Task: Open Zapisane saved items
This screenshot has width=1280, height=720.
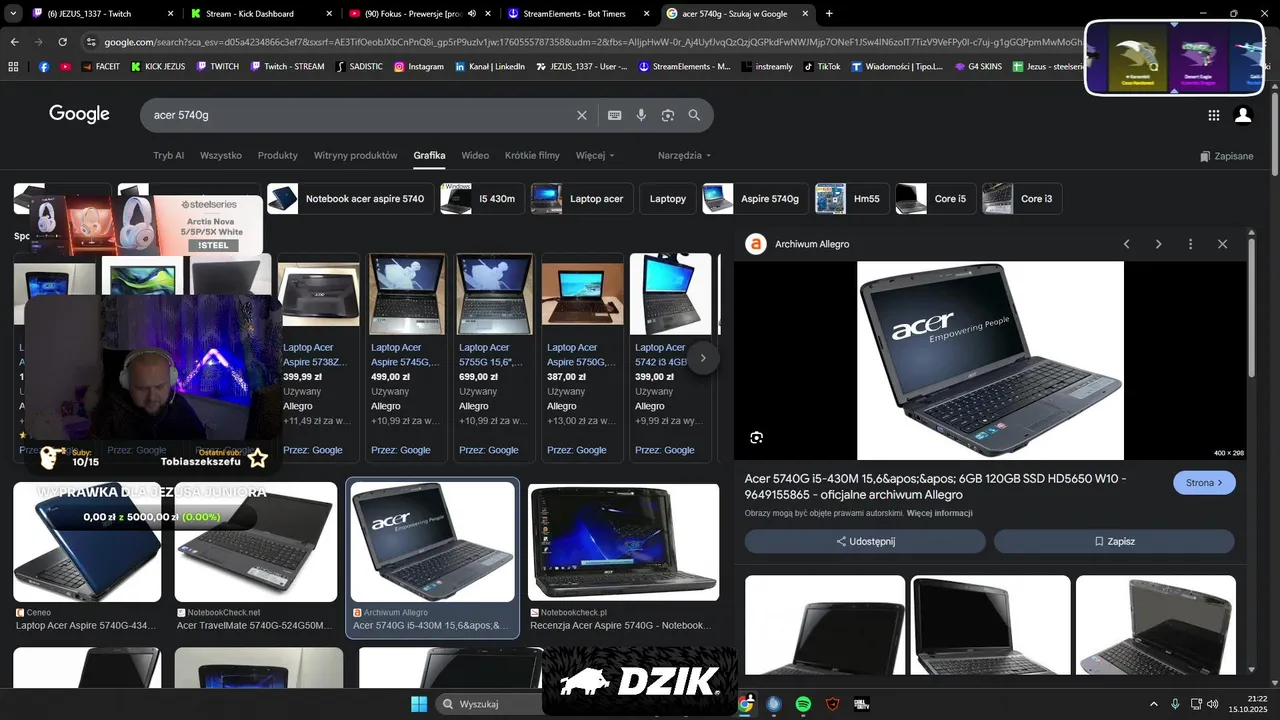Action: [1226, 156]
